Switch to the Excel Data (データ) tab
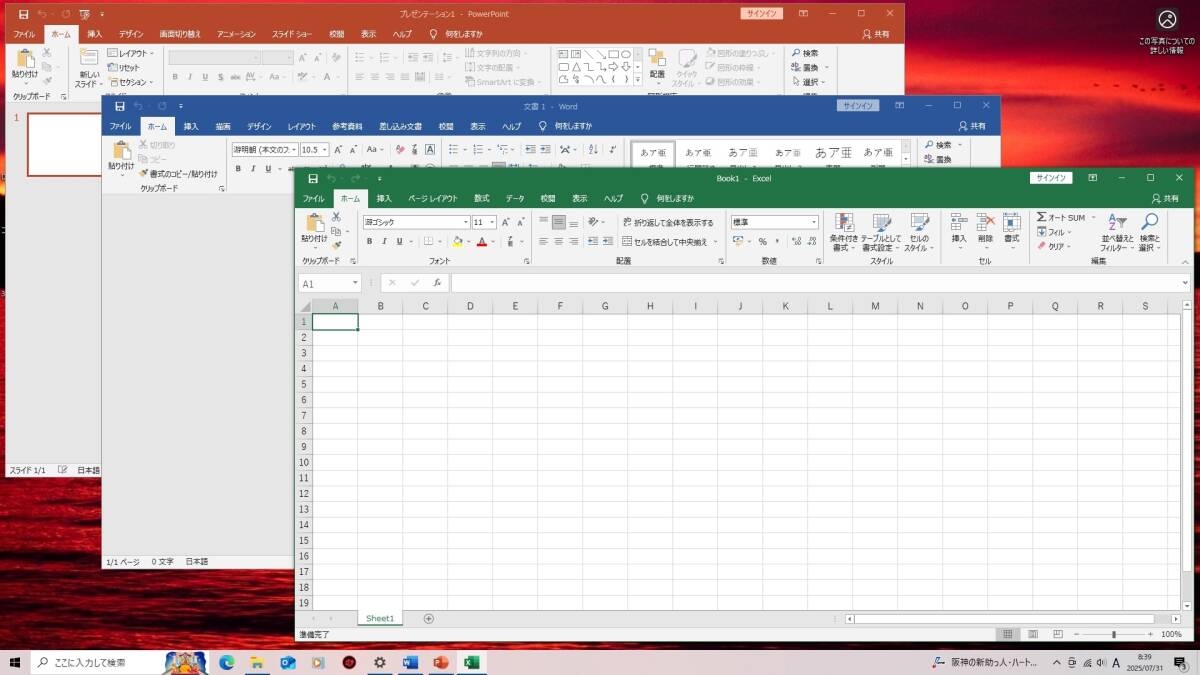The height and width of the screenshot is (675, 1200). pos(515,199)
